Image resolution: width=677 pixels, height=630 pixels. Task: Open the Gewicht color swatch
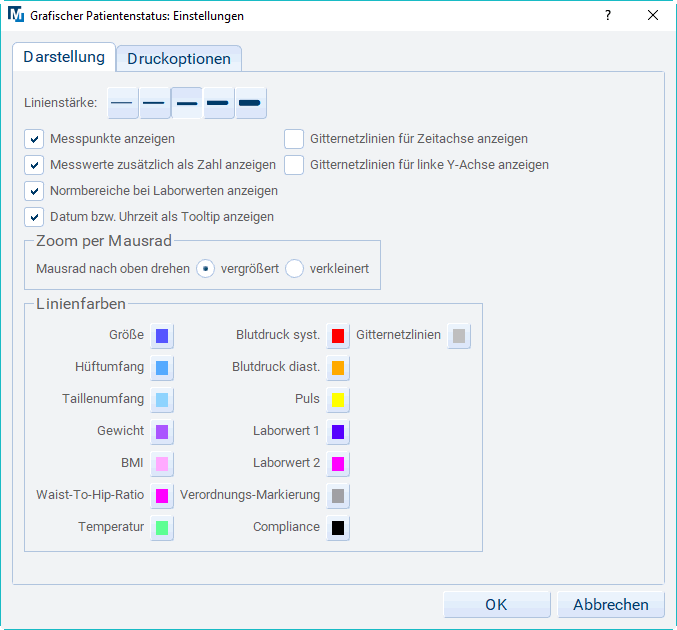pos(162,431)
